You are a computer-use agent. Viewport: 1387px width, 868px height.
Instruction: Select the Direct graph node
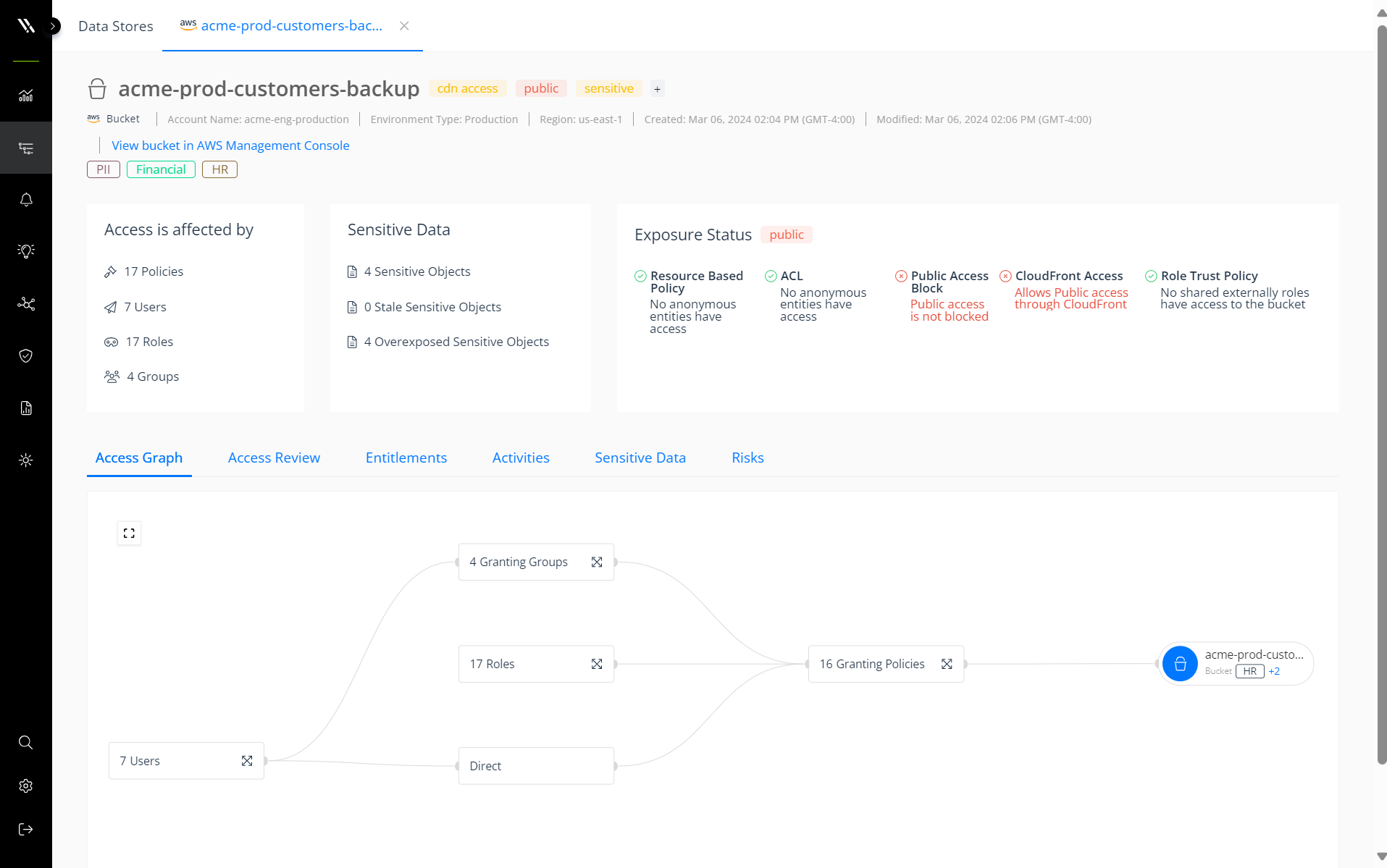[x=536, y=766]
